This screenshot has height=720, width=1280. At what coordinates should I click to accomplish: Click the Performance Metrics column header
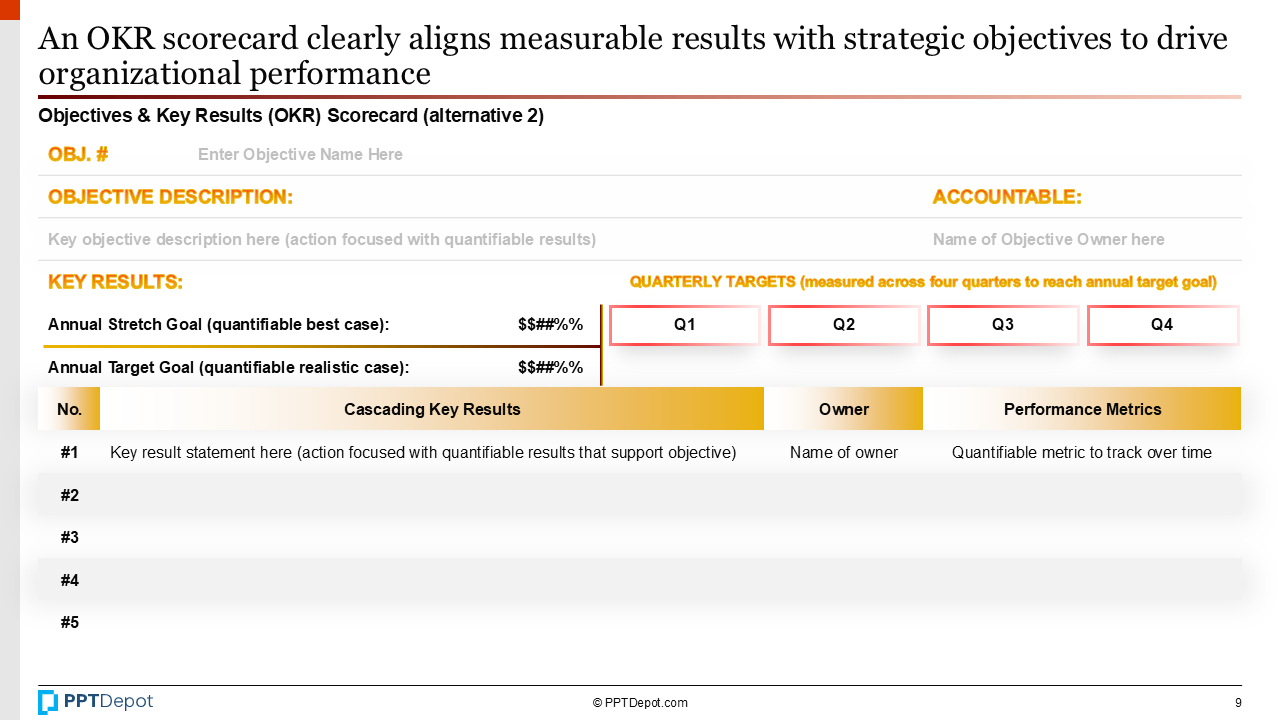tap(1083, 409)
